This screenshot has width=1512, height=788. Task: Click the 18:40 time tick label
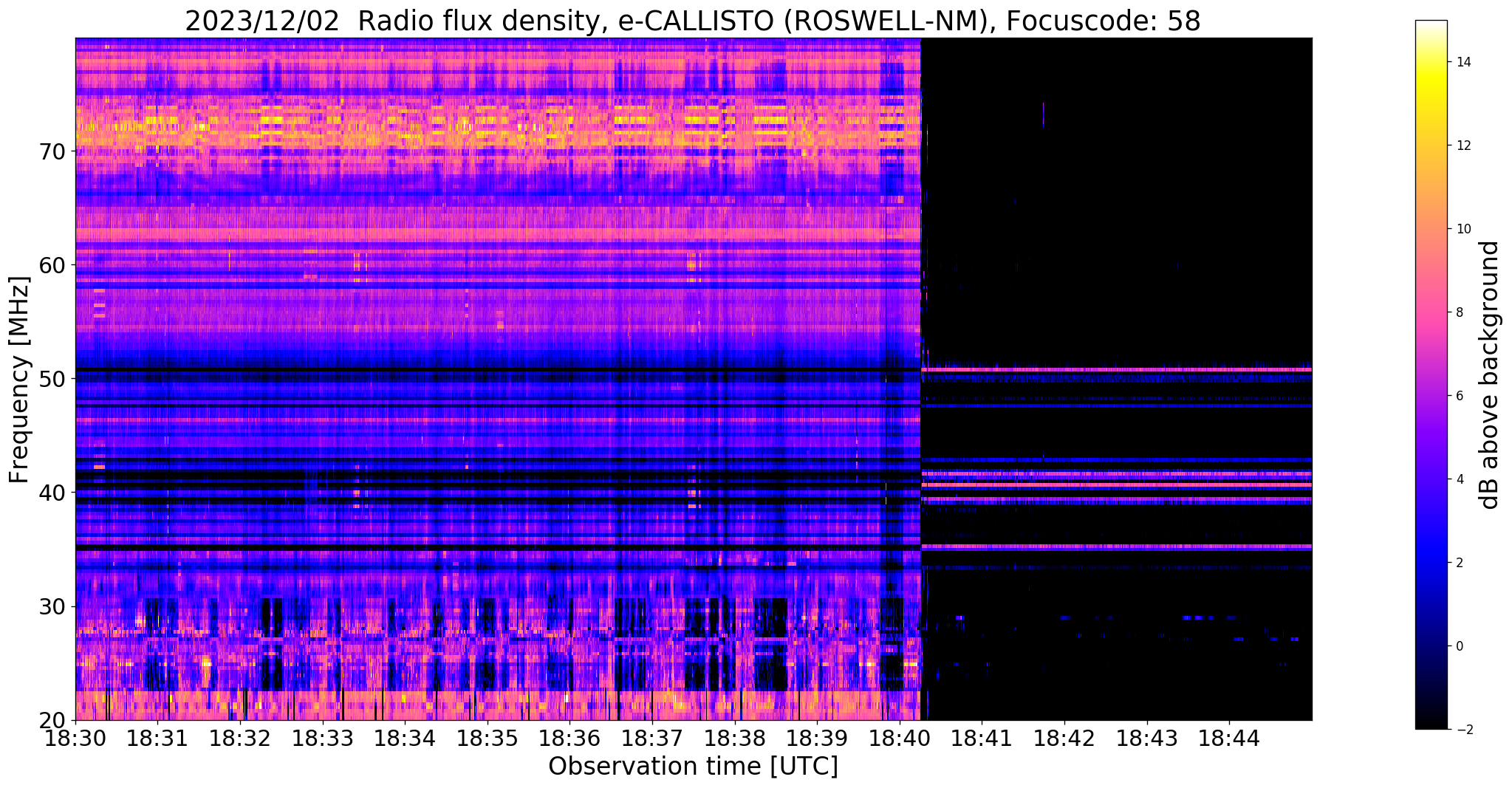point(900,738)
